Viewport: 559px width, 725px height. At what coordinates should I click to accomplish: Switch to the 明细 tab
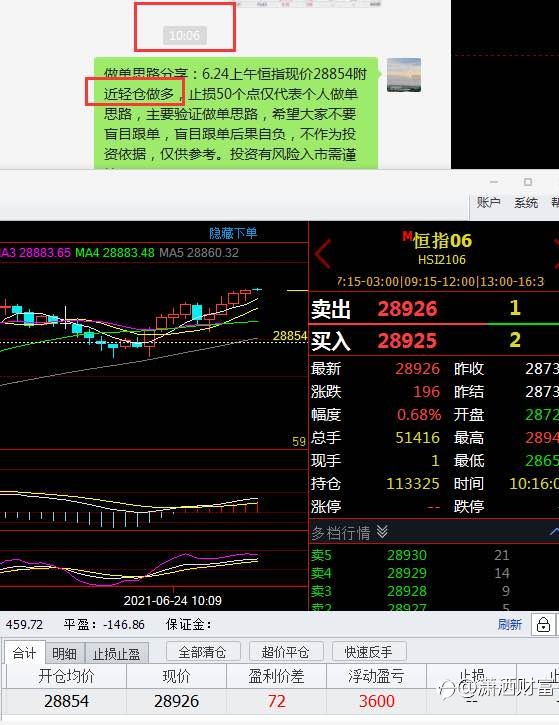coord(64,653)
